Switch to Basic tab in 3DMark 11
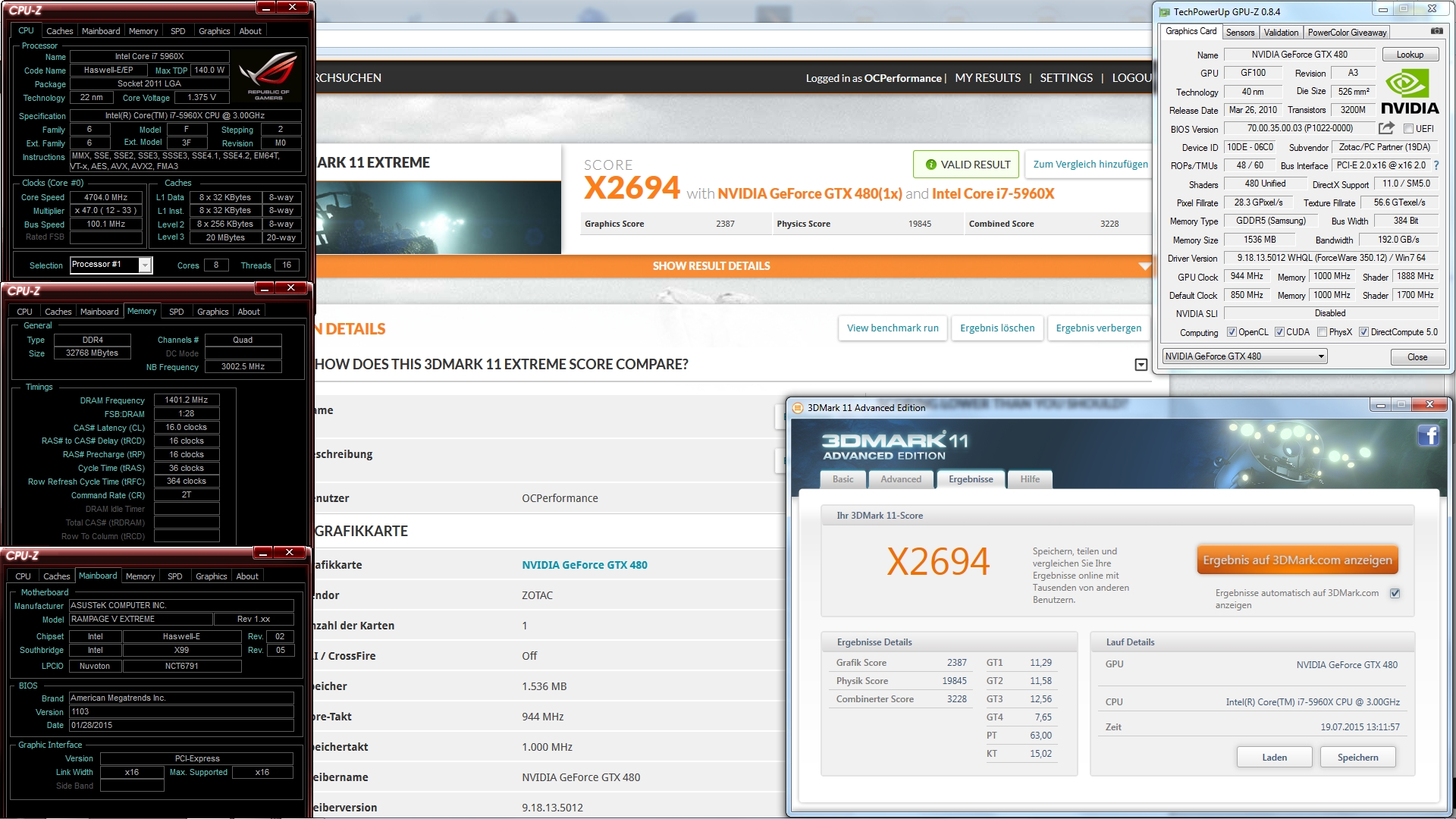This screenshot has width=1456, height=819. (x=843, y=479)
